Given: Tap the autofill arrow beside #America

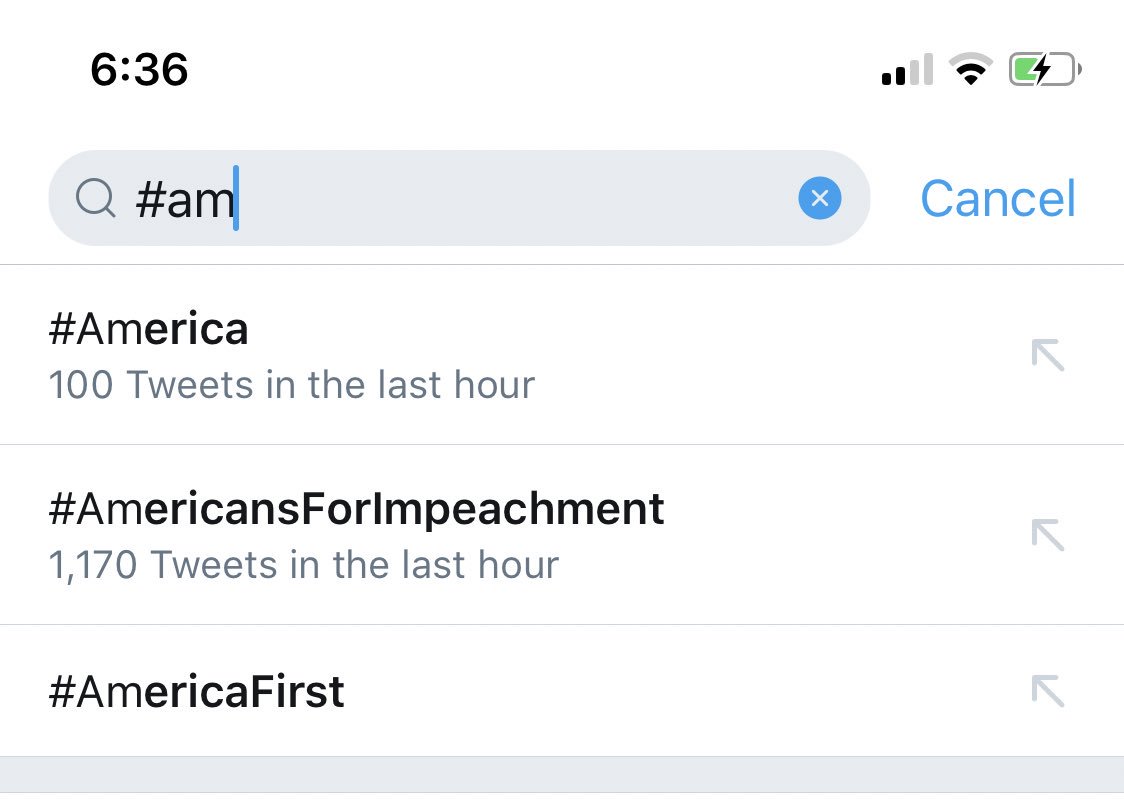Looking at the screenshot, I should [1047, 354].
